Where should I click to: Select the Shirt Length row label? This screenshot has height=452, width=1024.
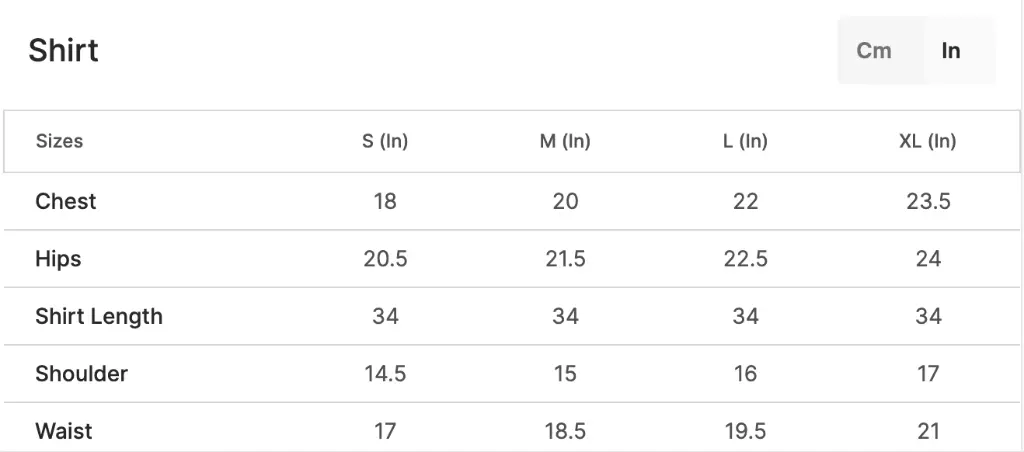click(99, 316)
